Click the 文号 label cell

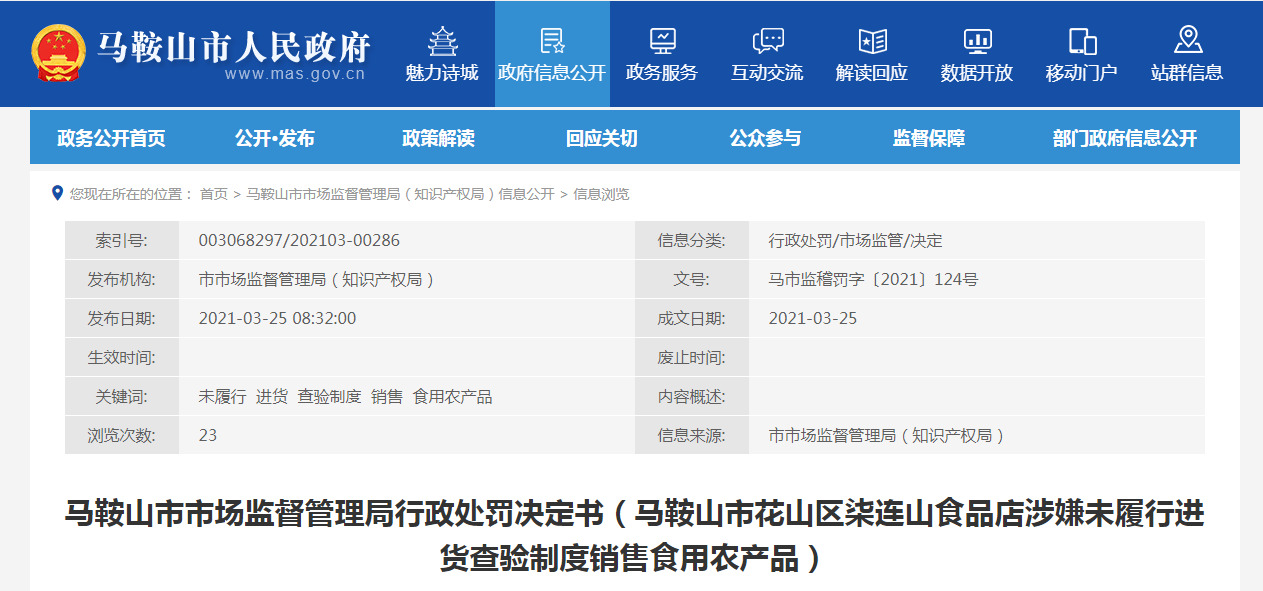692,280
